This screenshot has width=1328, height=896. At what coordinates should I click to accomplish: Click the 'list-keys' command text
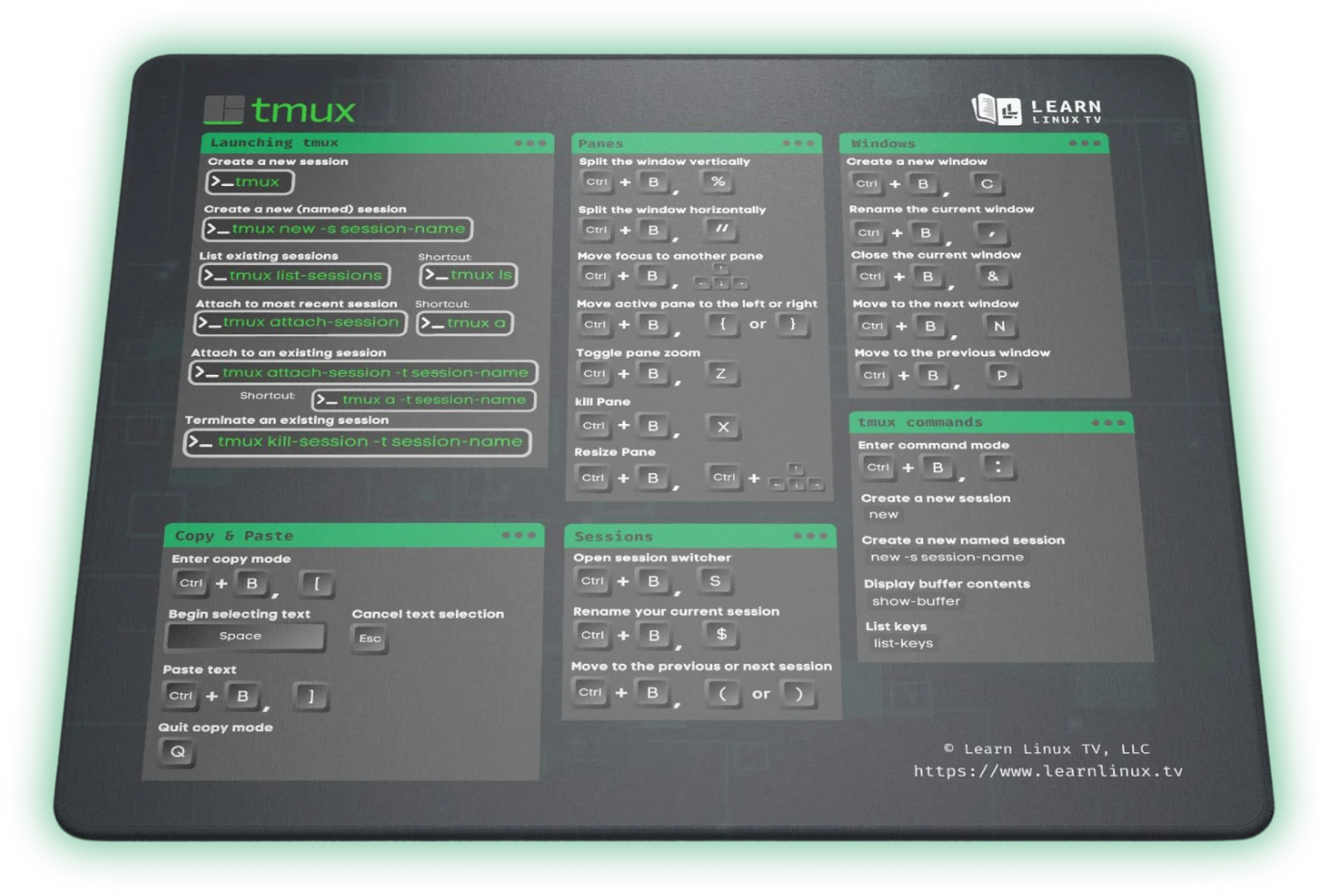point(903,644)
